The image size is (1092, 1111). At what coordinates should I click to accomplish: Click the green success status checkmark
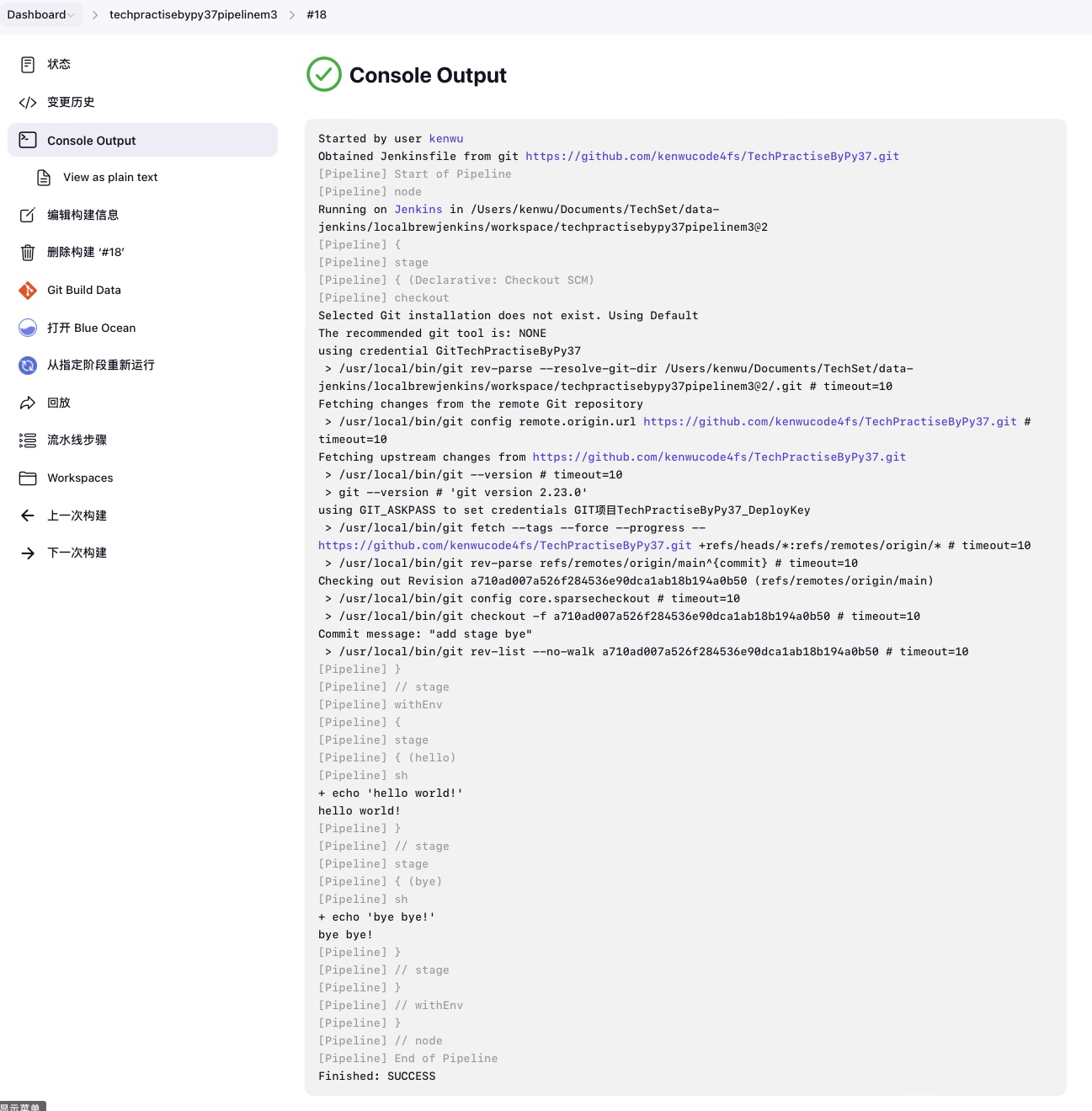pos(324,75)
